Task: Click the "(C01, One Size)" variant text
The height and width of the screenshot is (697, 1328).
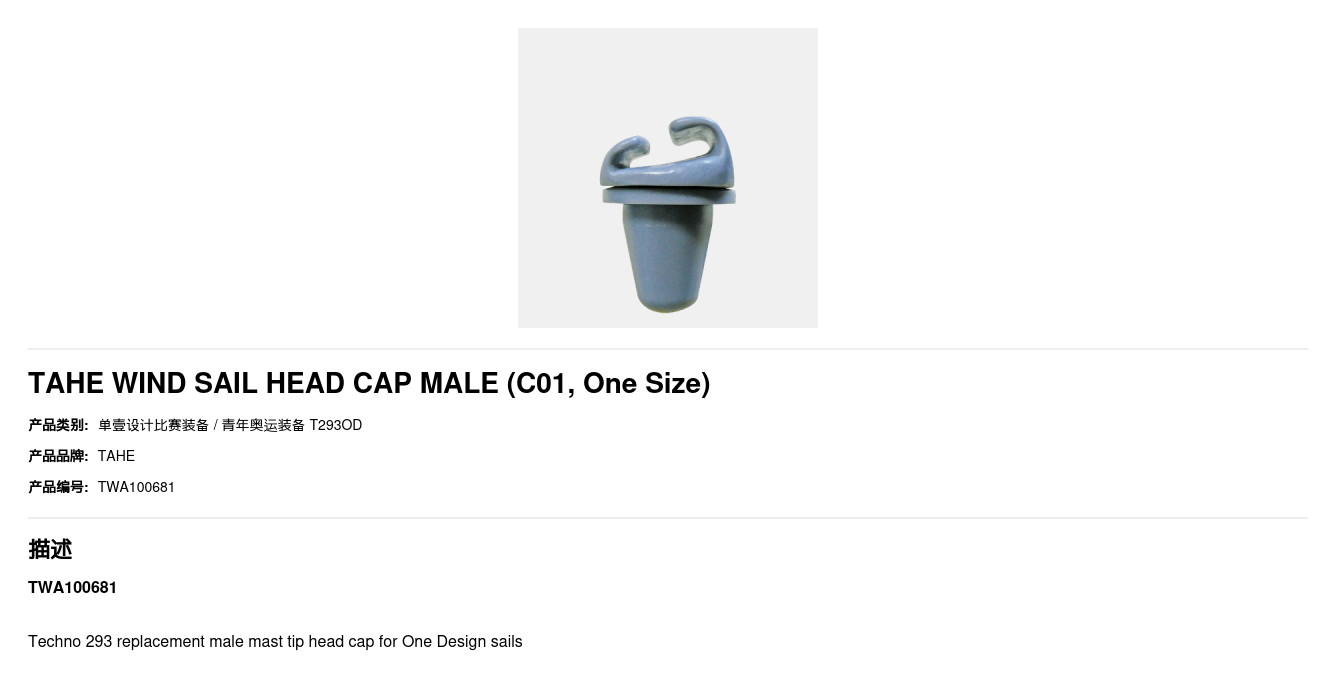Action: [608, 383]
